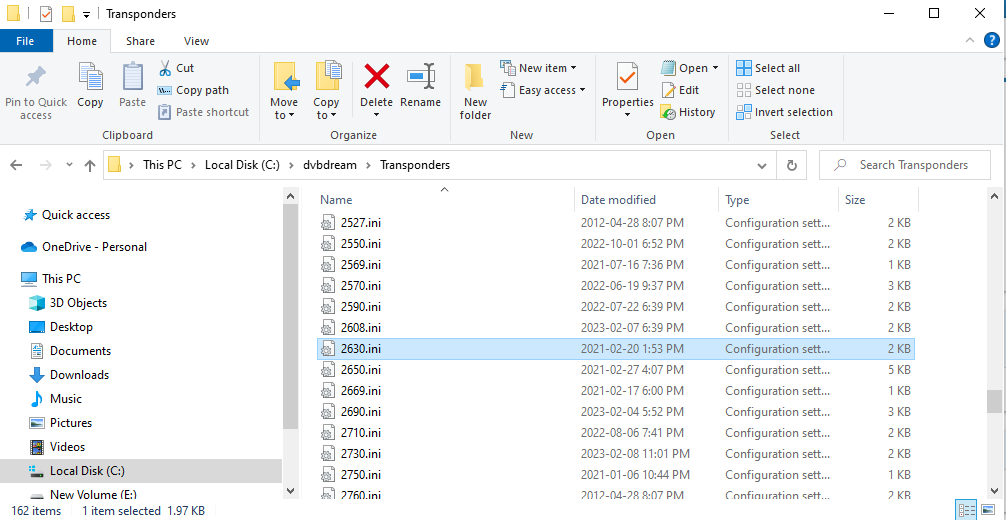Viewport: 1006px width, 520px height.
Task: Click Edit in the Open group
Action: click(680, 91)
